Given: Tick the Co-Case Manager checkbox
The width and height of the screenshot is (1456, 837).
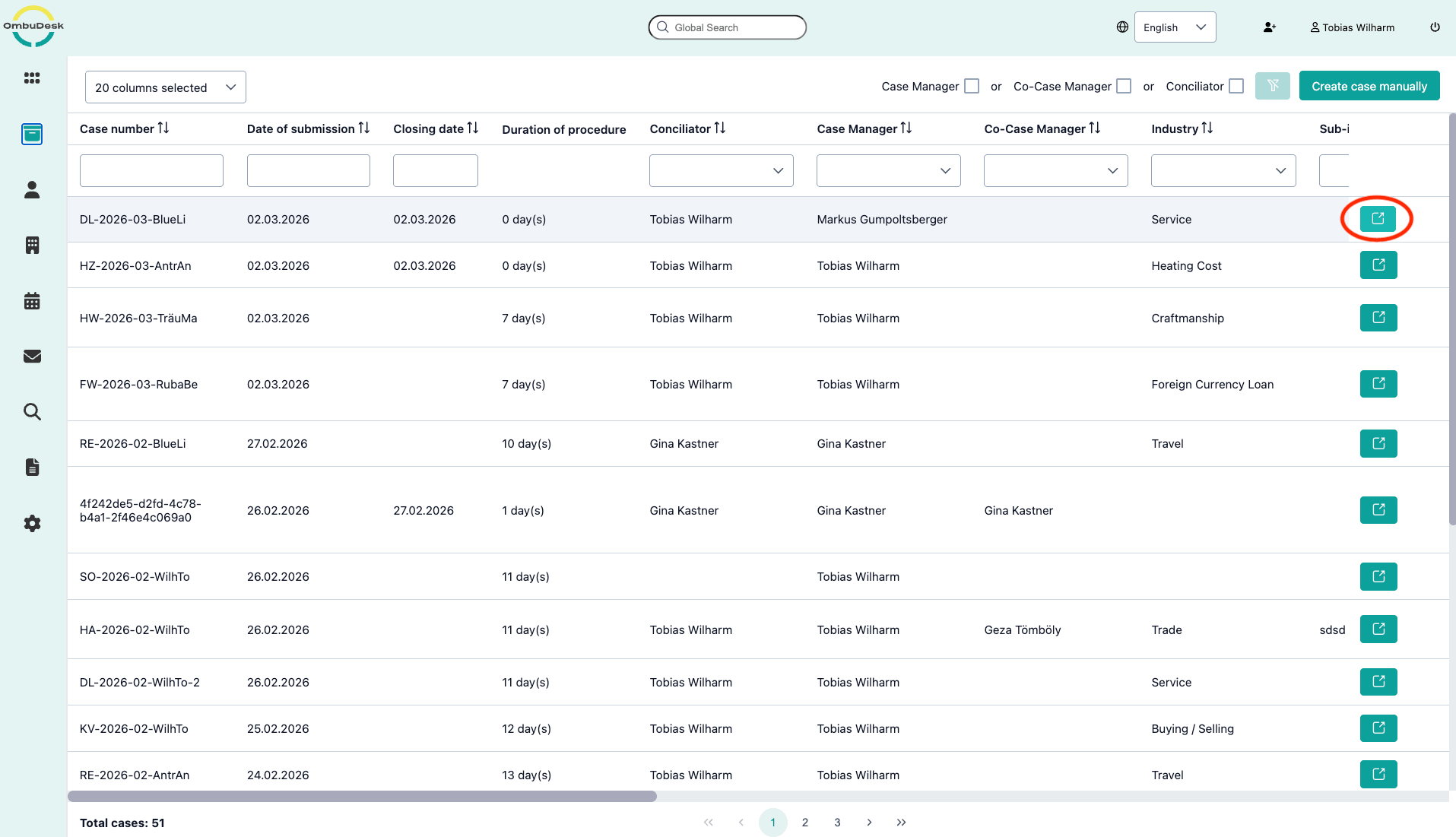Looking at the screenshot, I should click(1123, 87).
